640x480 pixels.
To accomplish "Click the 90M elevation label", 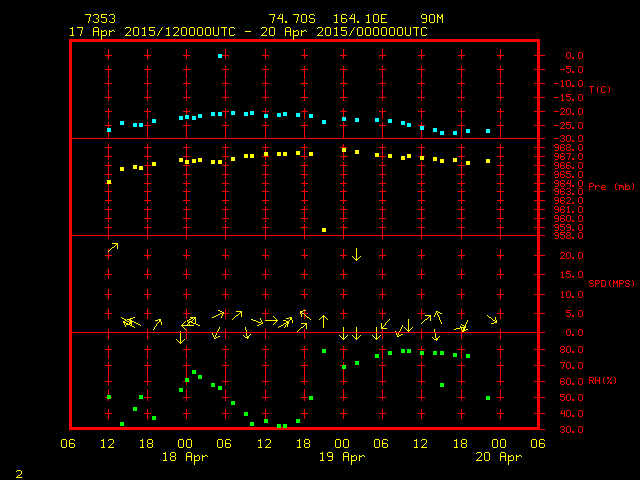I will pos(432,19).
